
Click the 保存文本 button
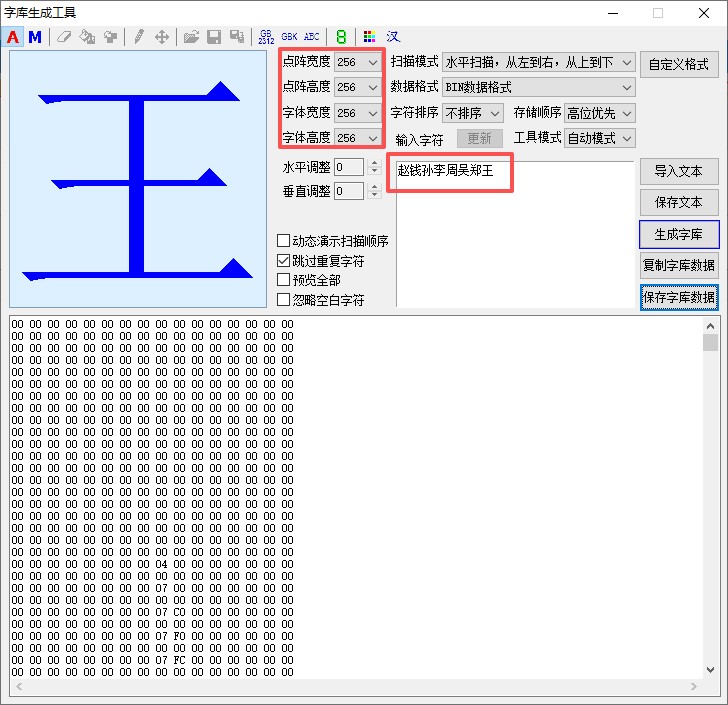(x=679, y=202)
